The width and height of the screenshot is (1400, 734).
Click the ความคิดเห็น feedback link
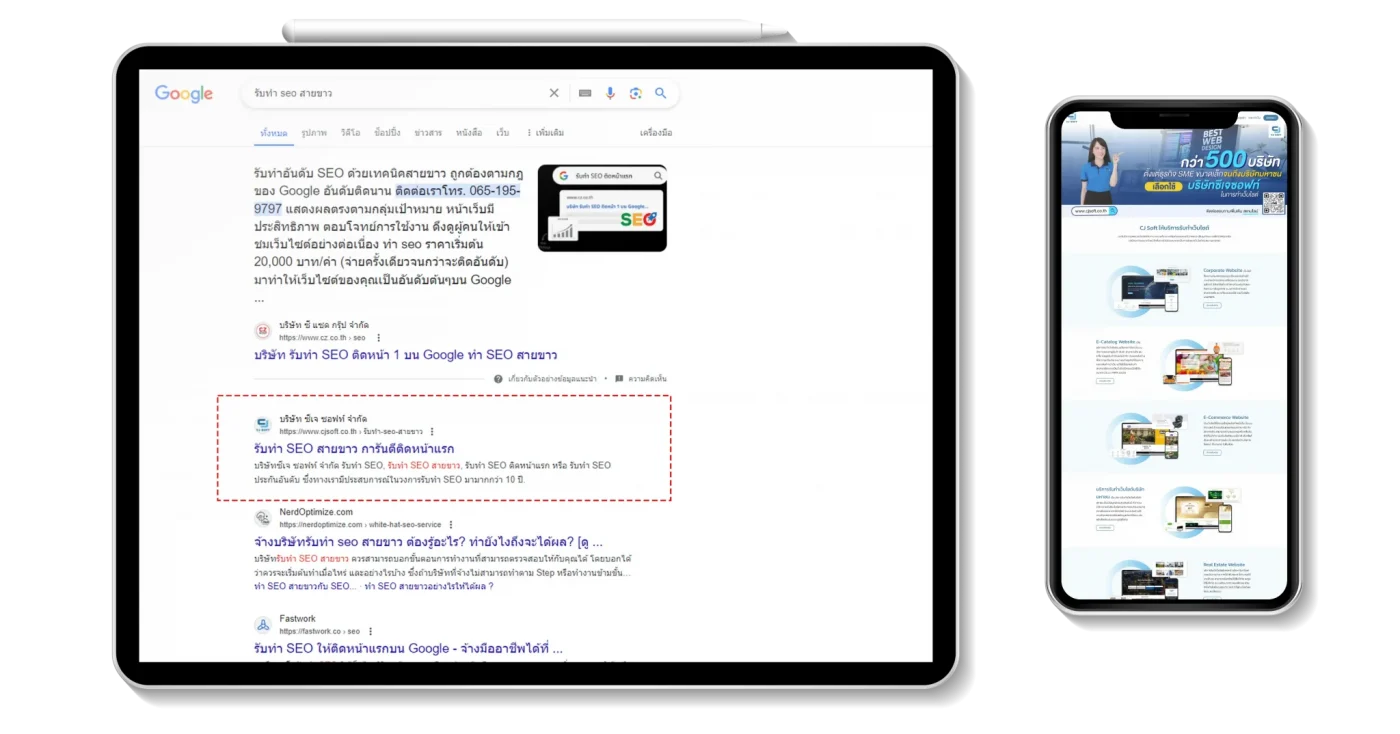point(647,379)
